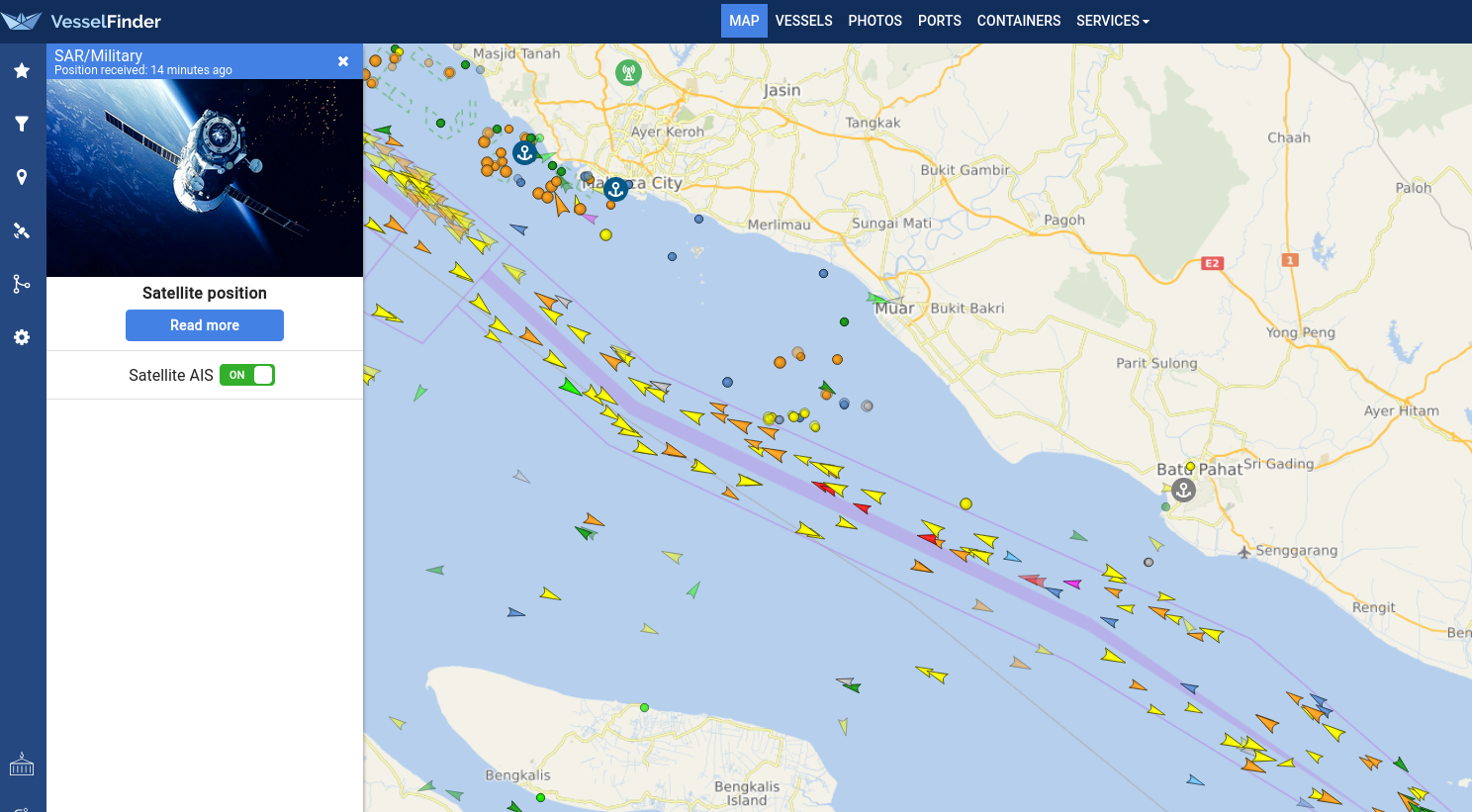This screenshot has height=812, width=1472.
Task: Select the green circle marker southwest of Muar
Action: tap(844, 321)
